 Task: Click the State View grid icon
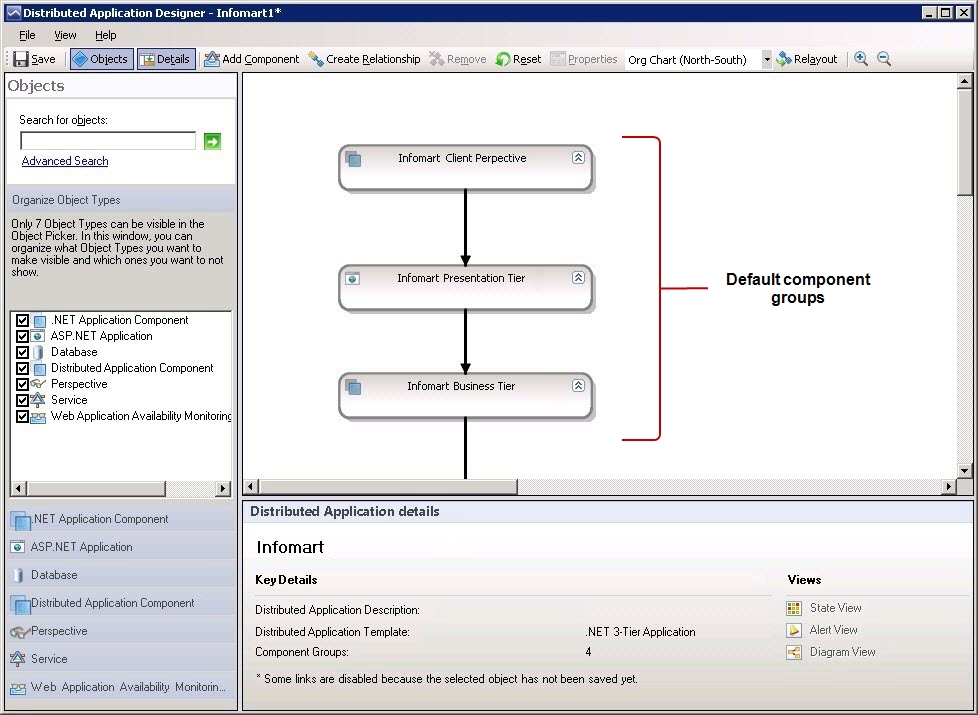794,608
